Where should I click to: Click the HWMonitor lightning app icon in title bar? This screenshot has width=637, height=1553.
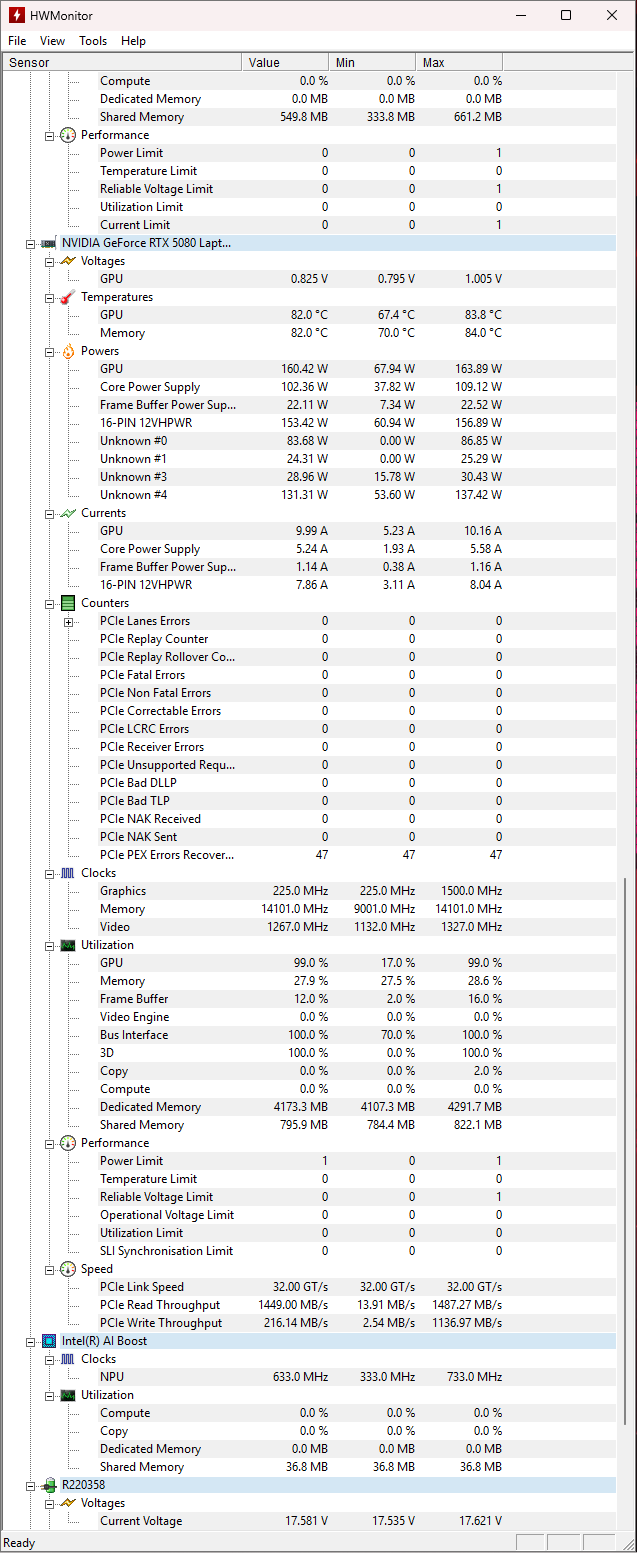[x=16, y=15]
